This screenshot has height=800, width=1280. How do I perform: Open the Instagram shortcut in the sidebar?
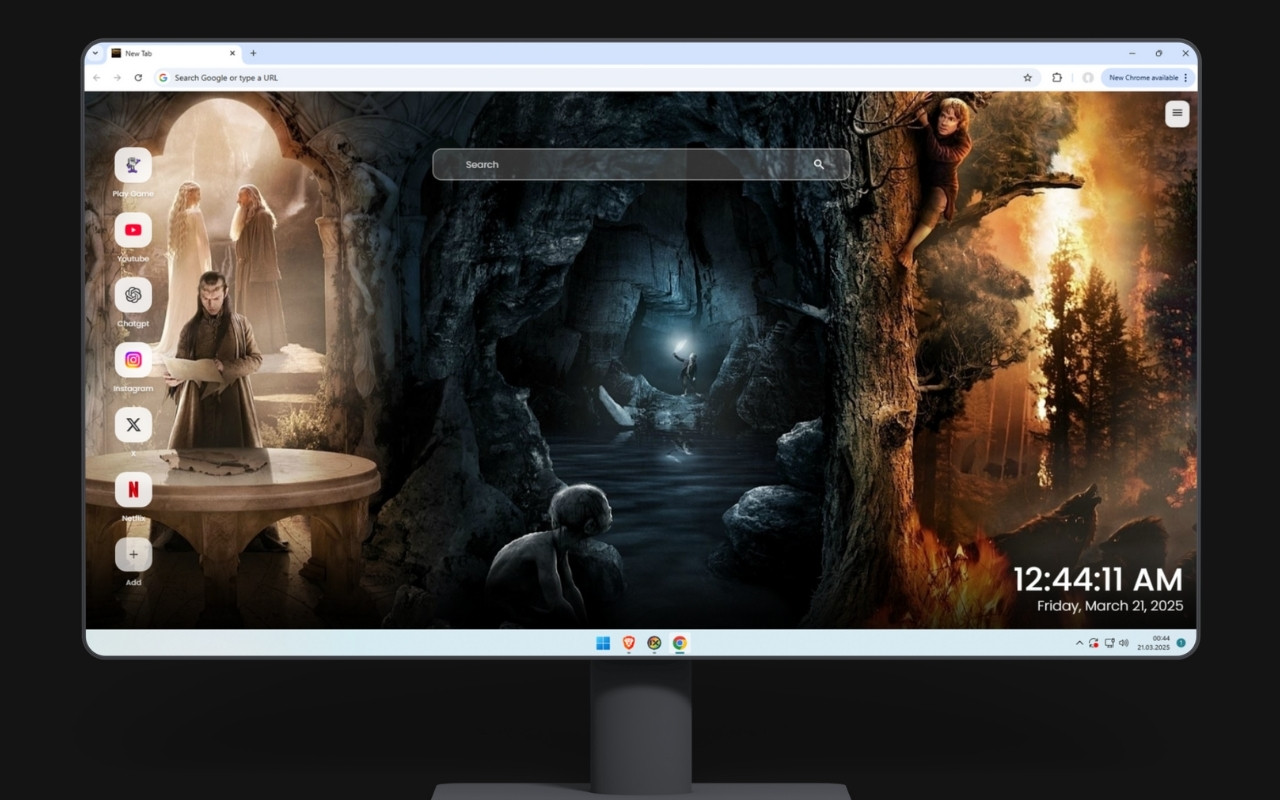pos(133,359)
